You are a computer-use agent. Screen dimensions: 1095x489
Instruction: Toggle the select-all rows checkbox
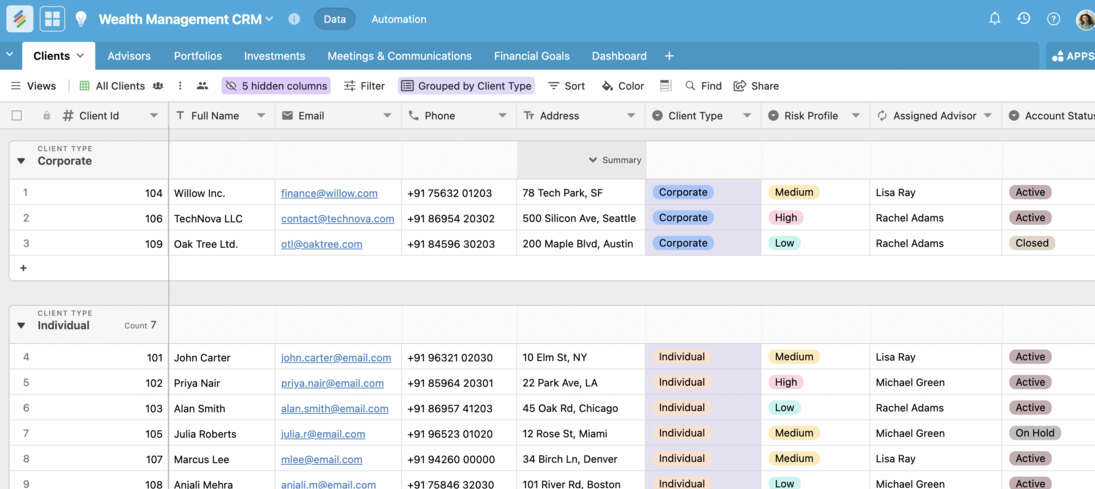pyautogui.click(x=17, y=116)
